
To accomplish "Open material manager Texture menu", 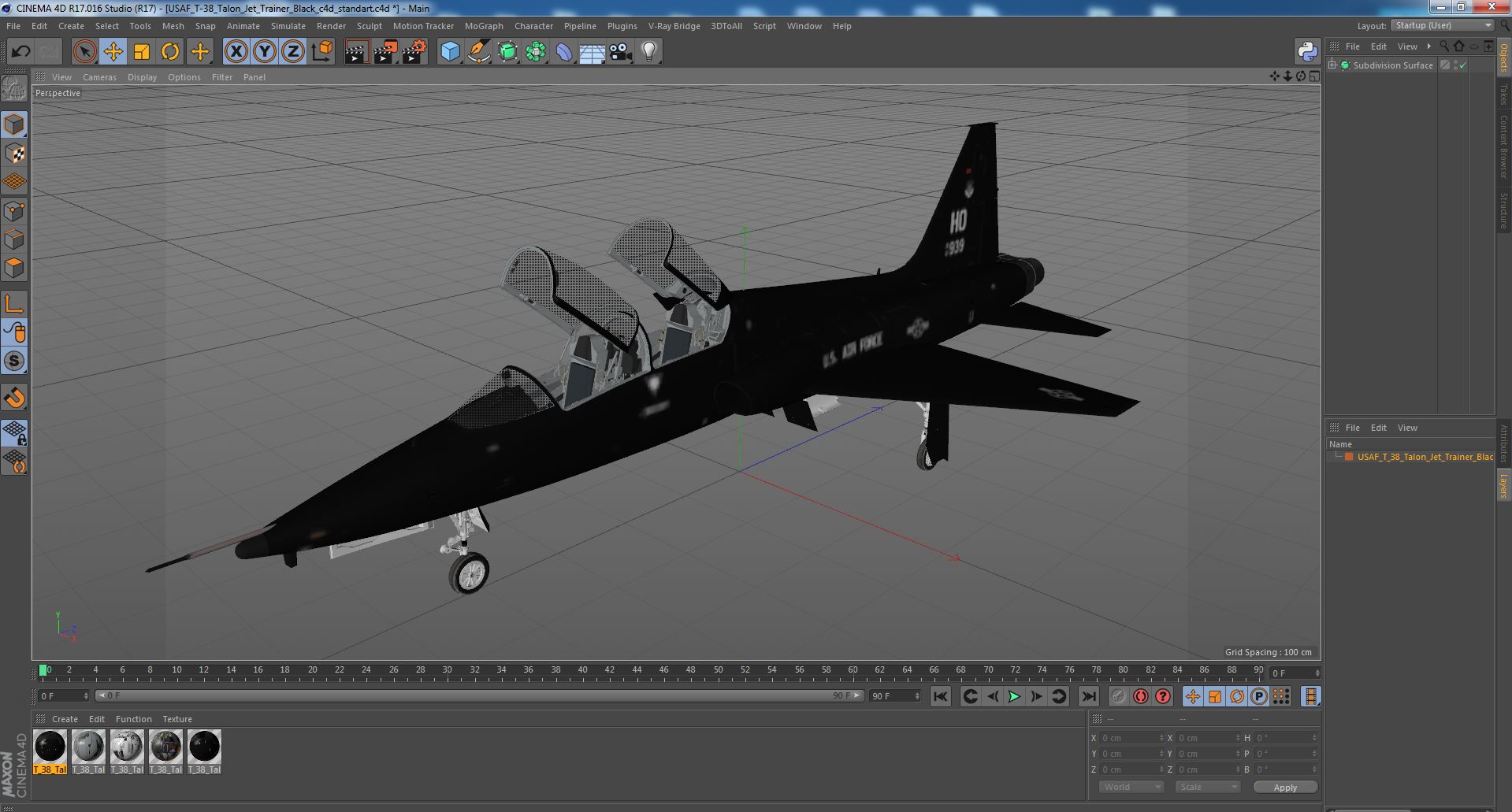I will click(x=177, y=719).
